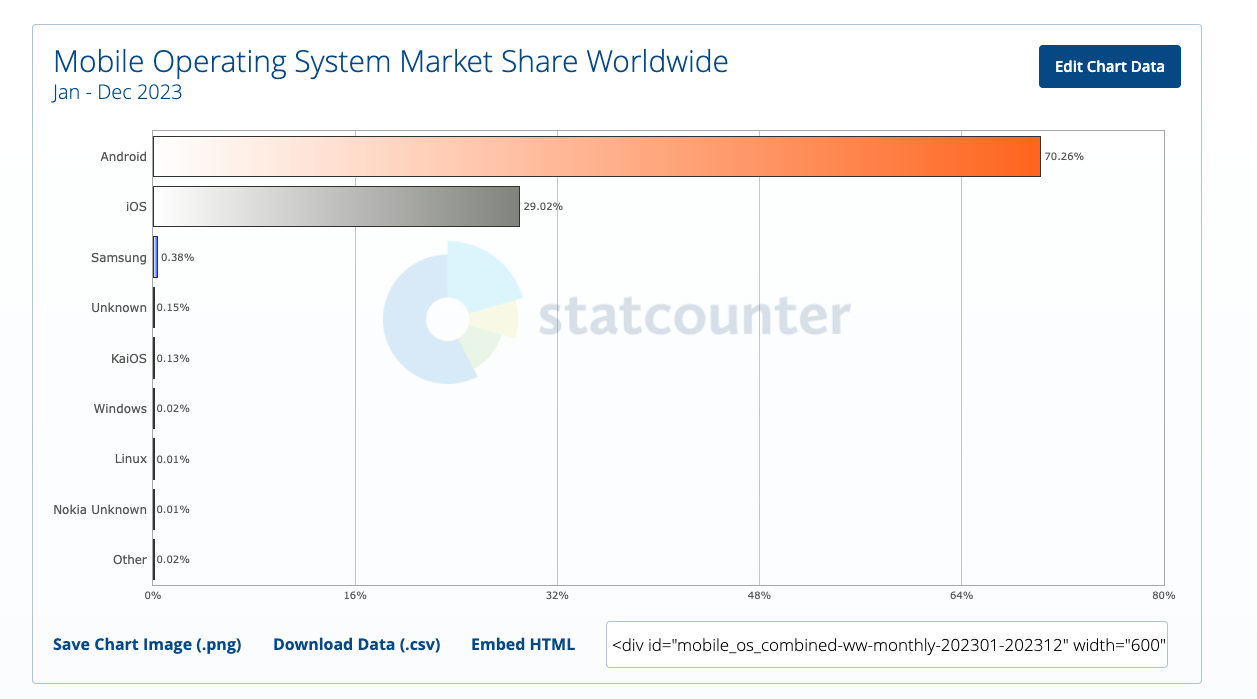
Task: Click the 'Samsung' axis label
Action: (x=119, y=258)
